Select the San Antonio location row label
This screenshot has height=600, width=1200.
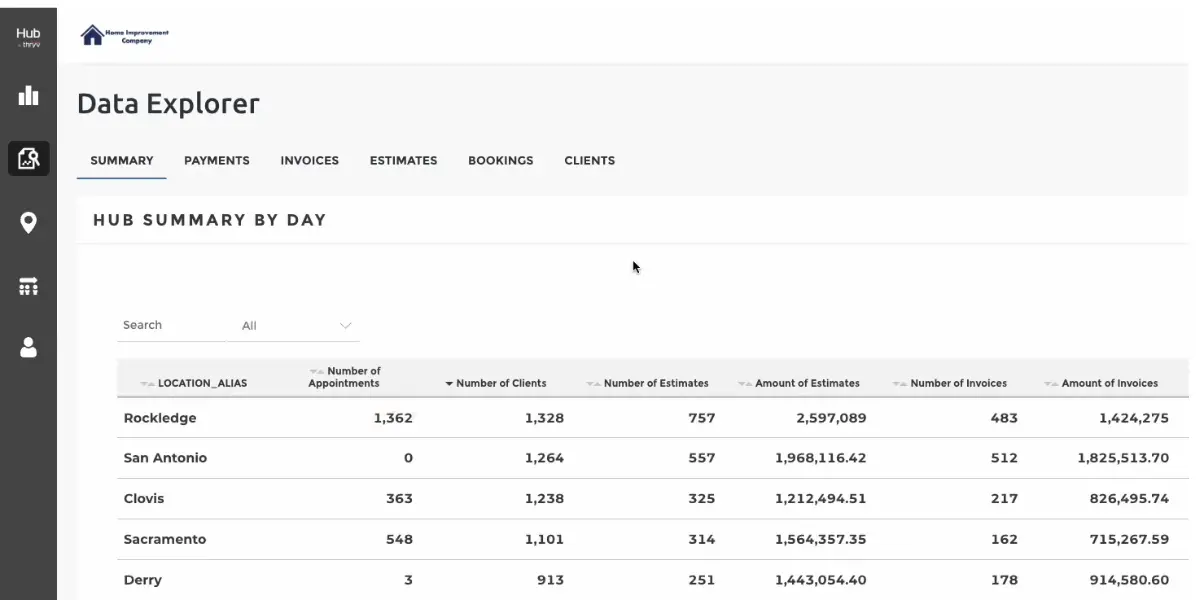click(165, 458)
